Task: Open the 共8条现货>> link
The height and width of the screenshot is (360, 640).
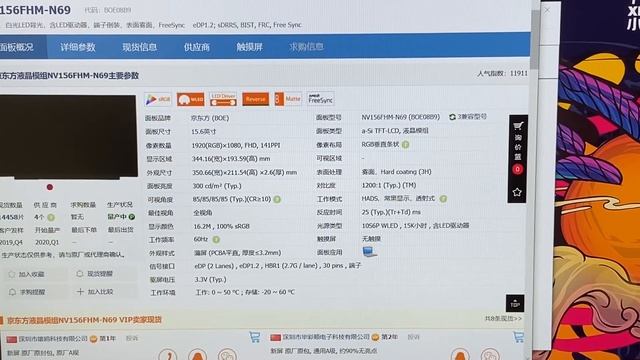Action: click(503, 318)
